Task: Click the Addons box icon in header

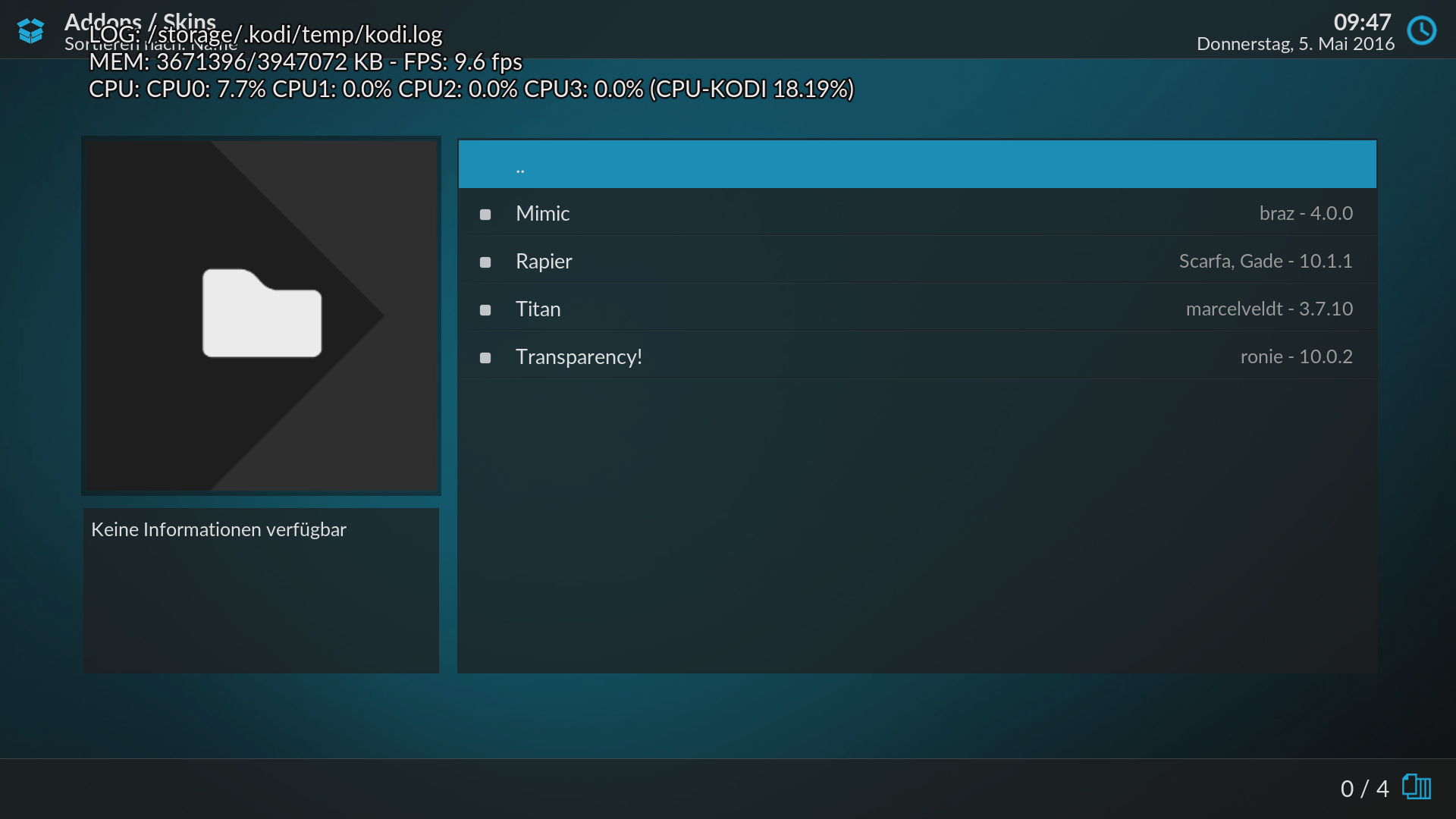Action: click(30, 30)
